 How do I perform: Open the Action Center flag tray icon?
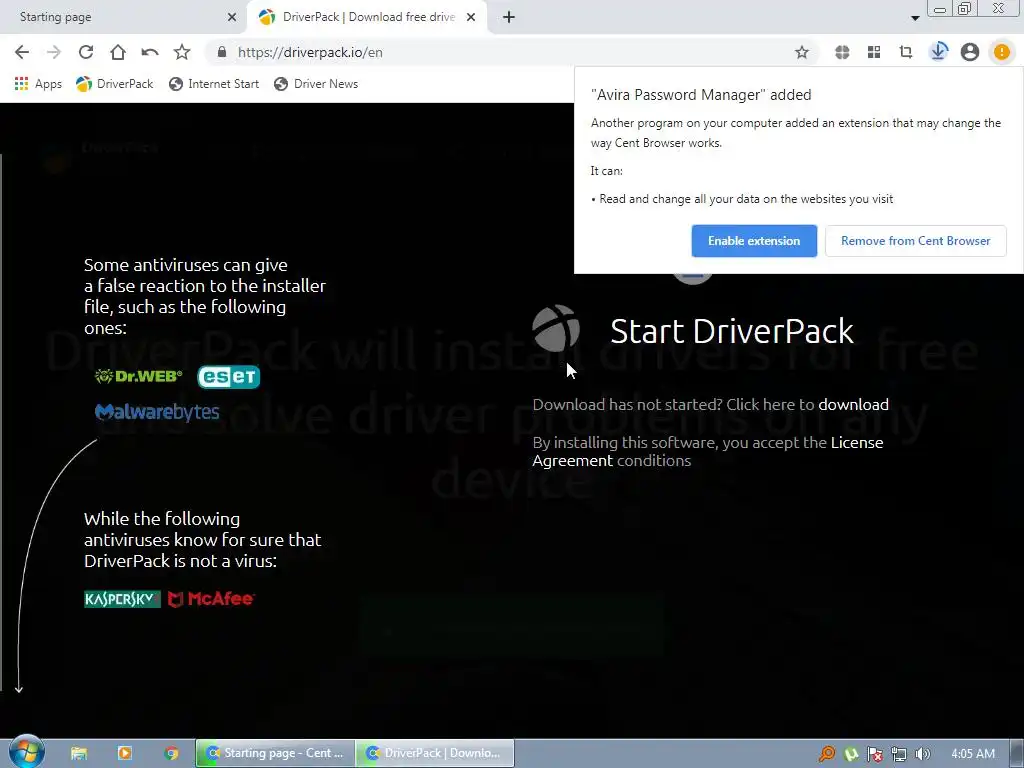coord(874,754)
